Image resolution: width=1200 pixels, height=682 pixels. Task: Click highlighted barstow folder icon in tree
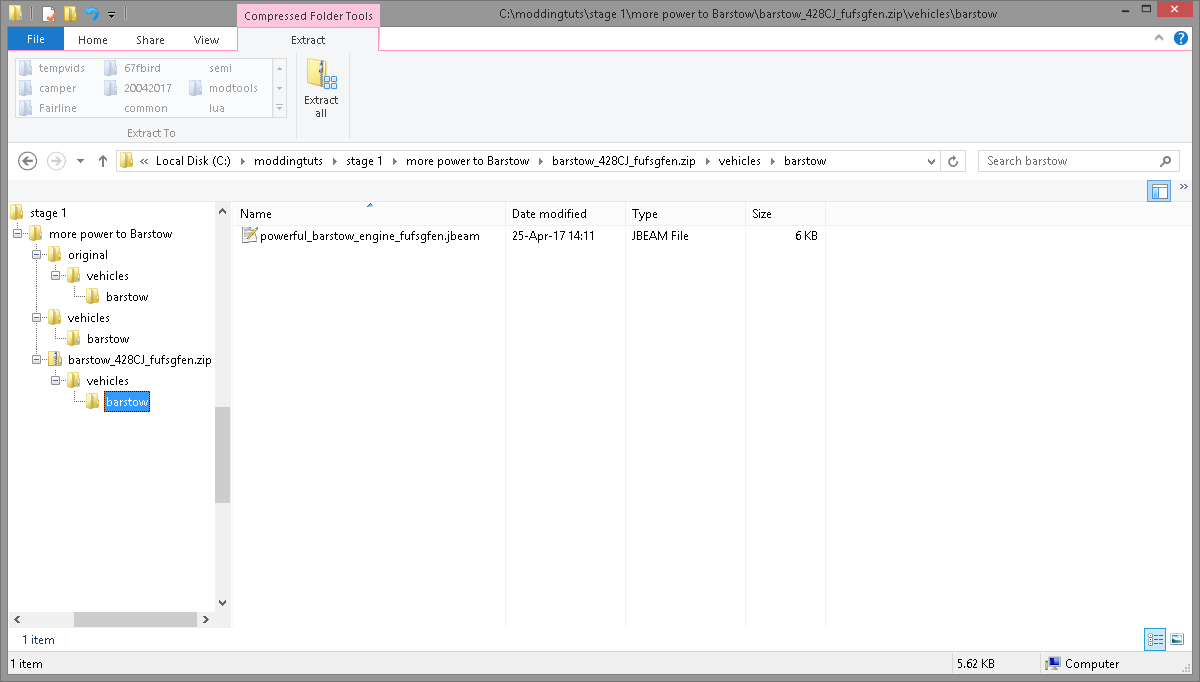[92, 402]
